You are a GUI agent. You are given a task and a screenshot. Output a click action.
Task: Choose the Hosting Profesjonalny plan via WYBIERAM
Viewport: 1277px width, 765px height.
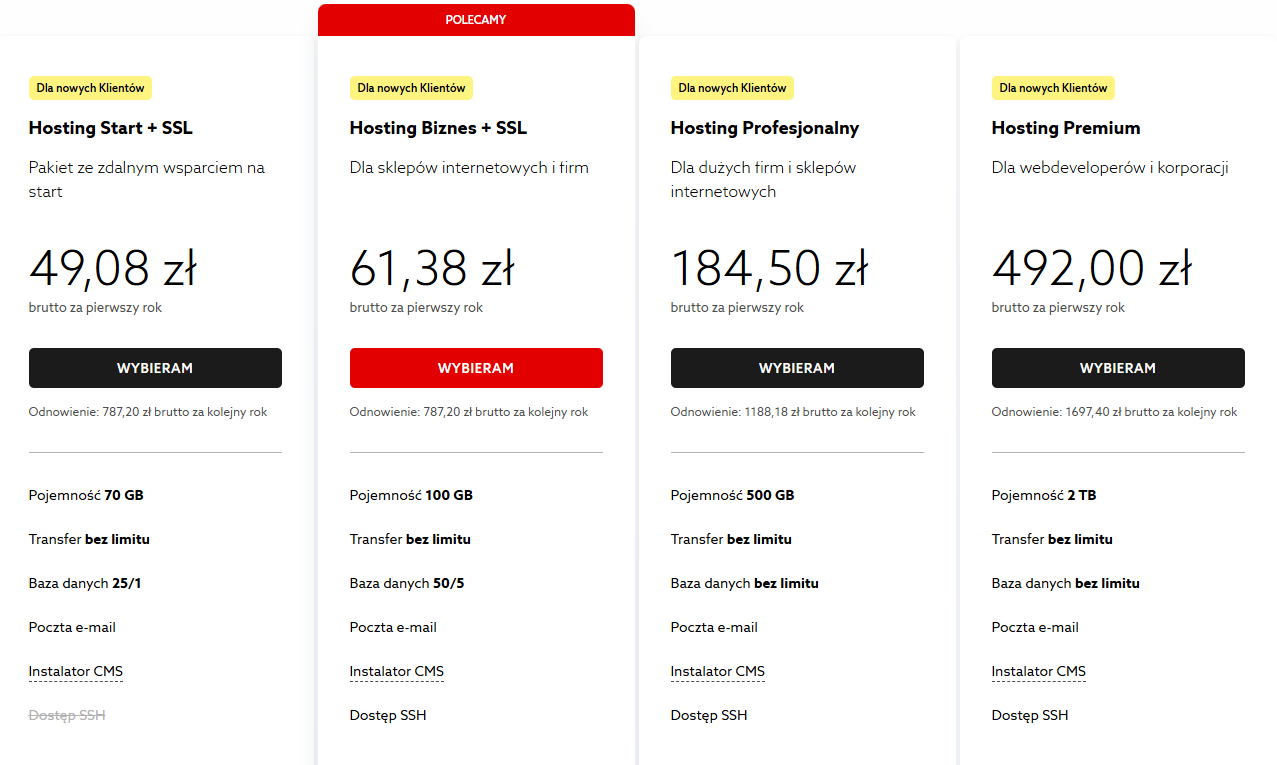(797, 368)
